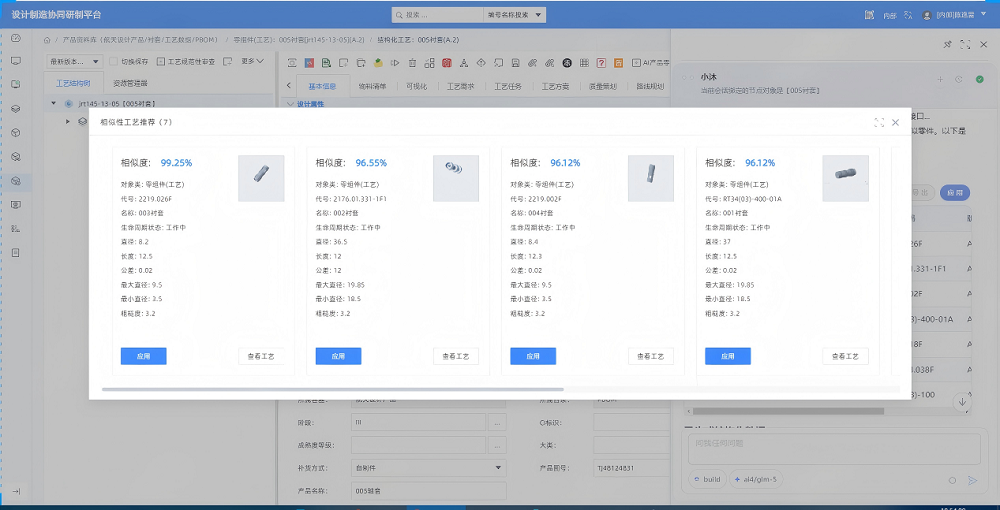Image resolution: width=1000 pixels, height=510 pixels.
Task: Open the supply method dropdown
Action: point(429,468)
